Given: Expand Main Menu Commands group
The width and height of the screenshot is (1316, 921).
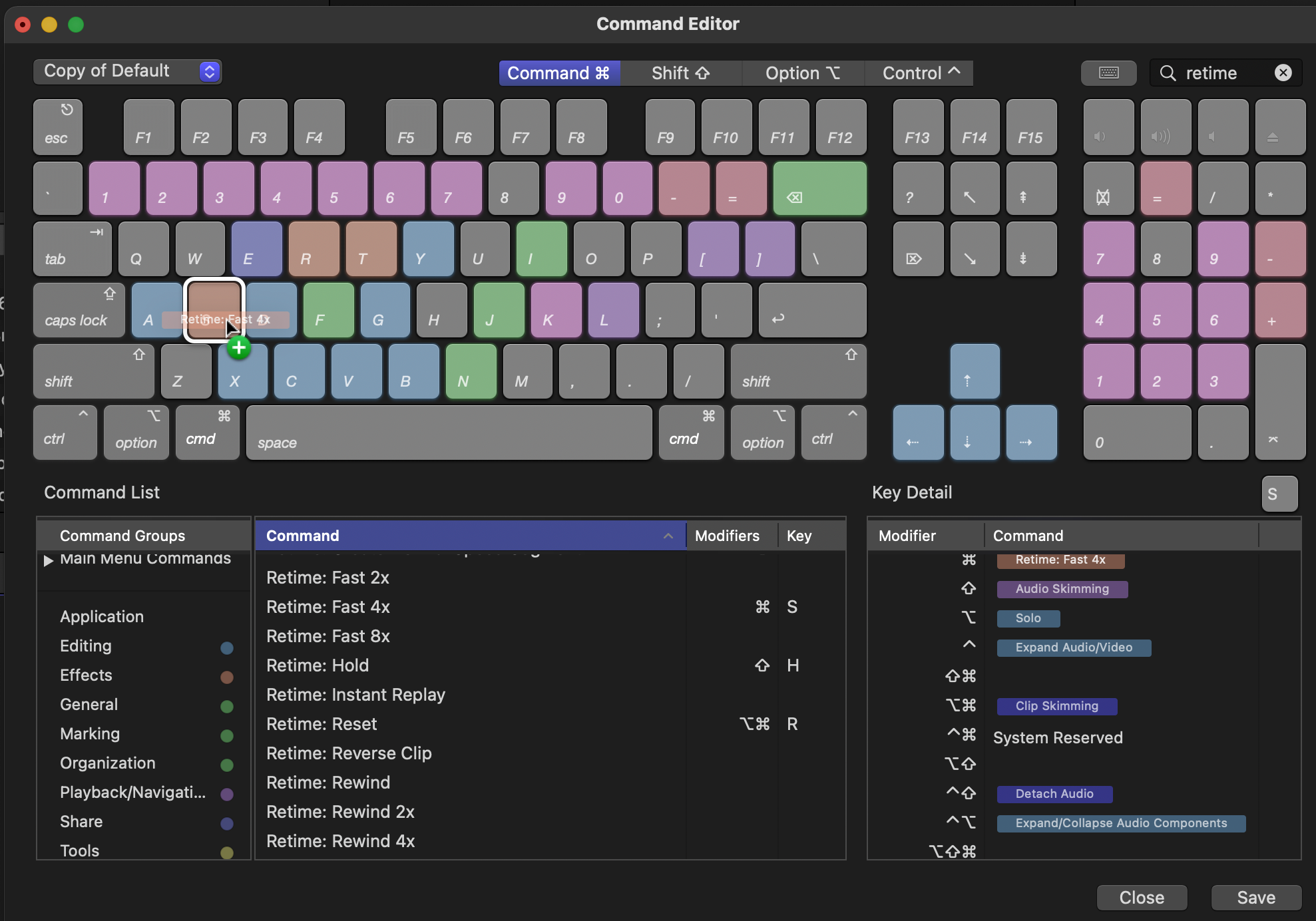Looking at the screenshot, I should click(48, 560).
